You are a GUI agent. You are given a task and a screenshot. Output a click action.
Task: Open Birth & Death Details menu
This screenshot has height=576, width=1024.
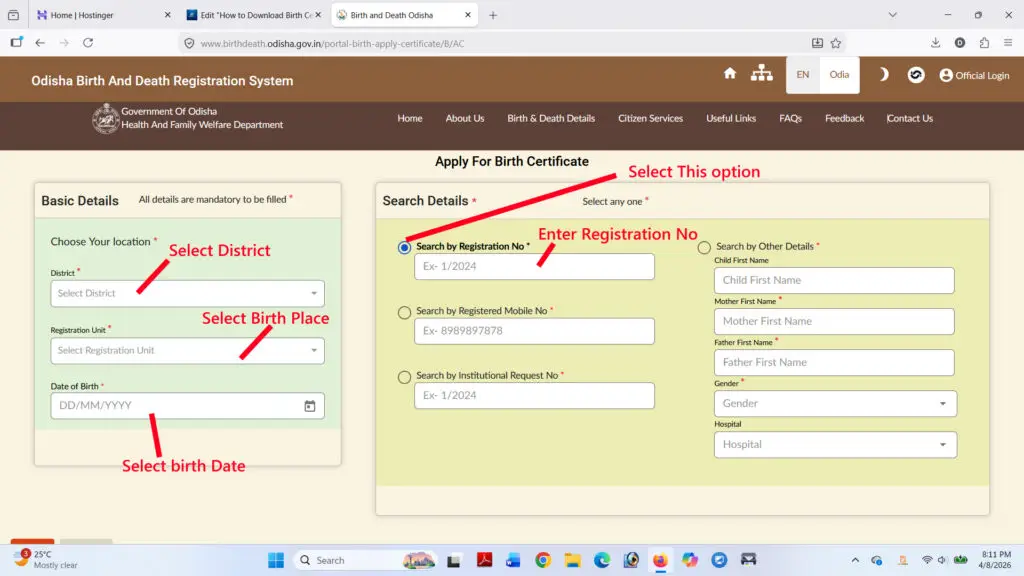click(550, 118)
